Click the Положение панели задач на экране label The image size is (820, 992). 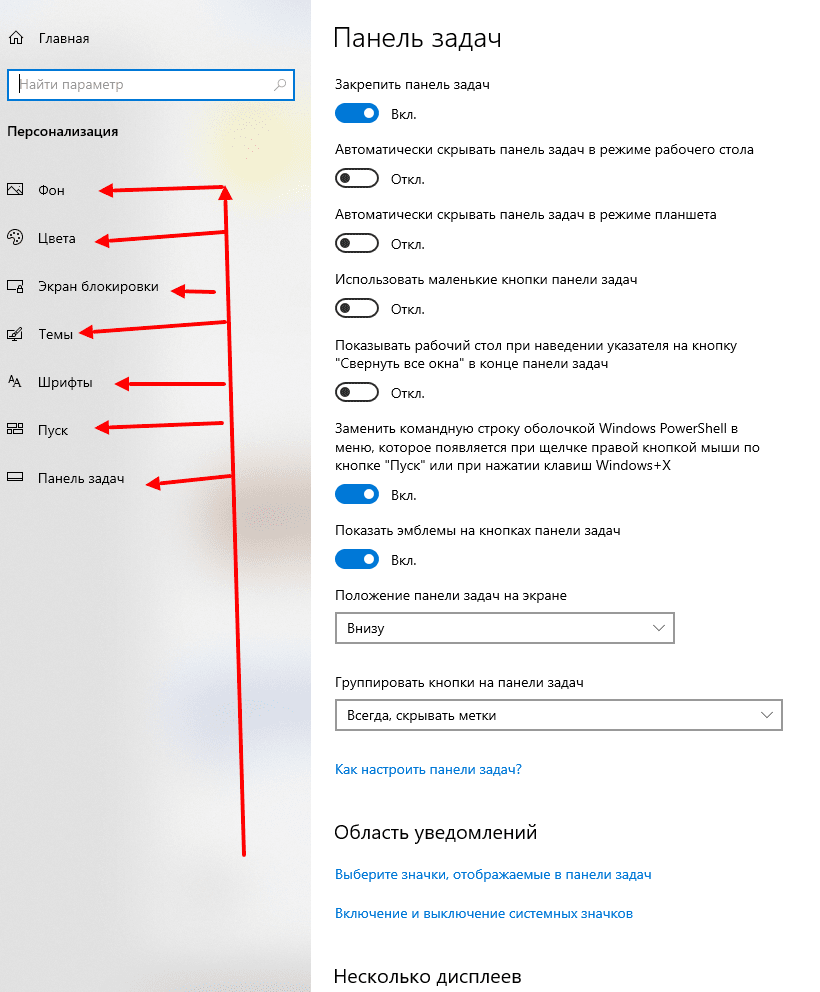450,595
